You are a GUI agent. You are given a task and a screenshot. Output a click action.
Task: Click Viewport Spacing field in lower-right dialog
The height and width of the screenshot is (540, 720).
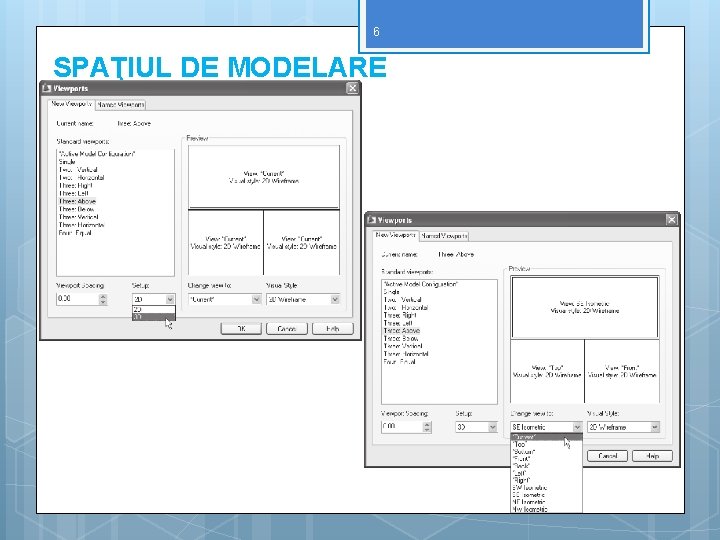pos(402,427)
